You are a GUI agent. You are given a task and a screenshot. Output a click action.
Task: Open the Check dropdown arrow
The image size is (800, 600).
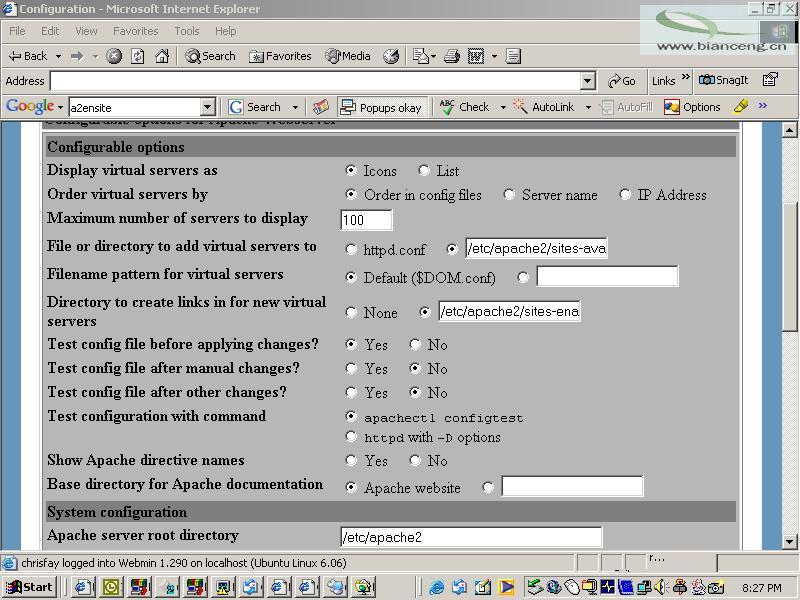click(503, 107)
